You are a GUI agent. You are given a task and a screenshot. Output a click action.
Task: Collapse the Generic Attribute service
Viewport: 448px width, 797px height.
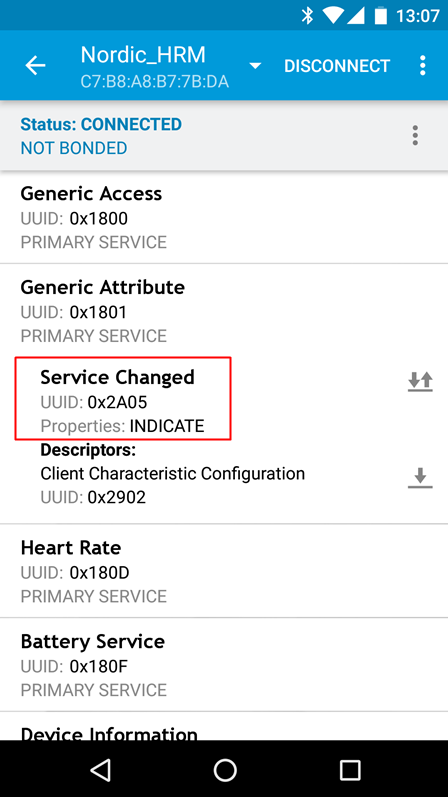point(224,311)
